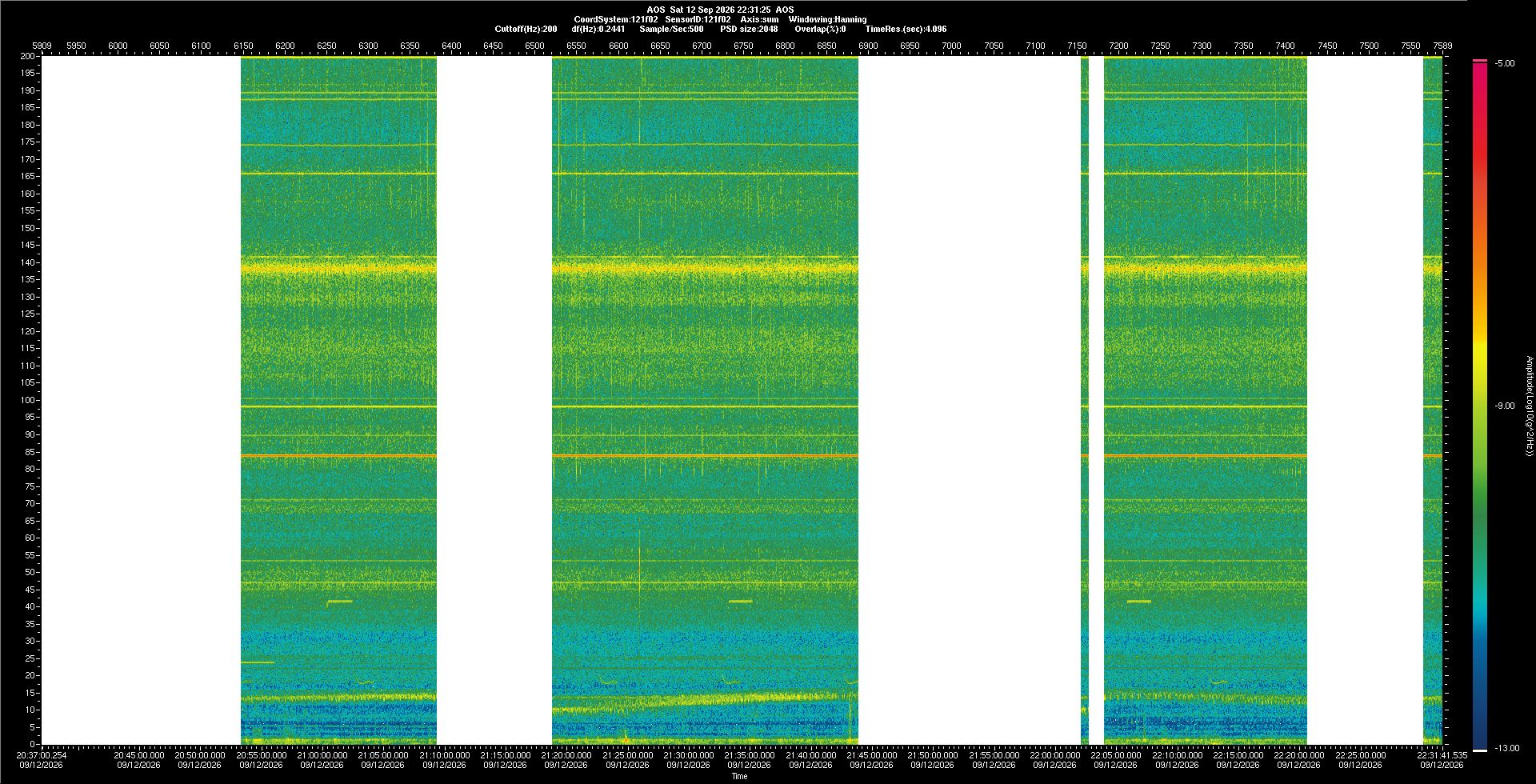1536x784 pixels.
Task: Click the Cuttoff(Hz):200 header text
Action: [x=526, y=29]
